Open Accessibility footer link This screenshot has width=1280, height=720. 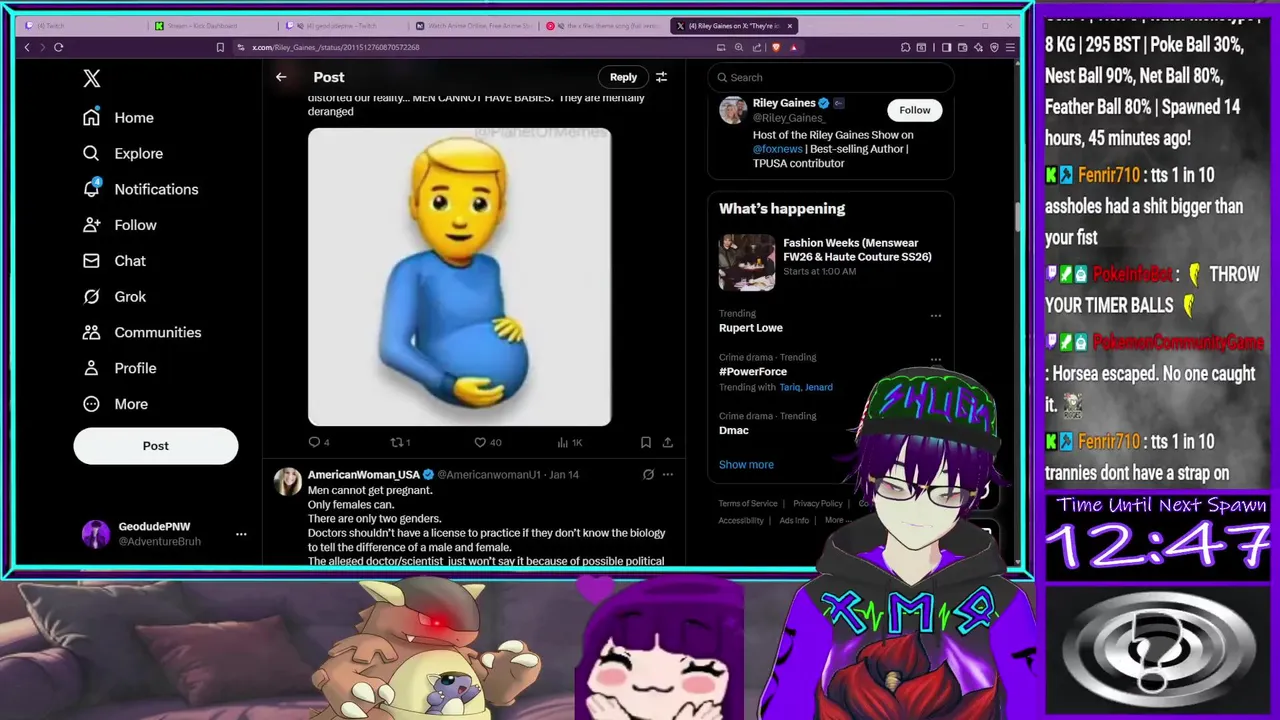pos(741,520)
